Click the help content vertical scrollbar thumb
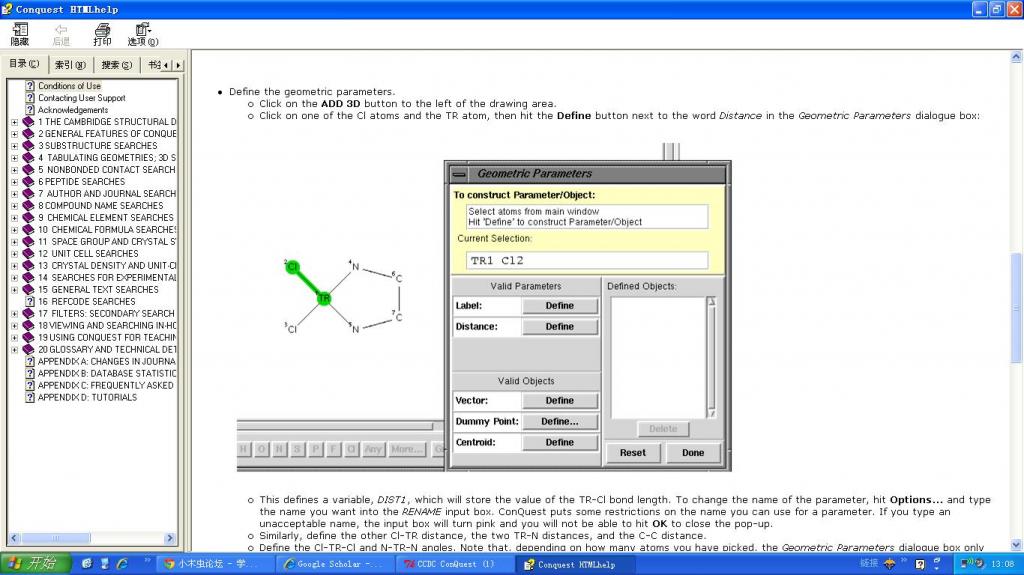Screen dimensions: 1024x575 click(1016, 307)
